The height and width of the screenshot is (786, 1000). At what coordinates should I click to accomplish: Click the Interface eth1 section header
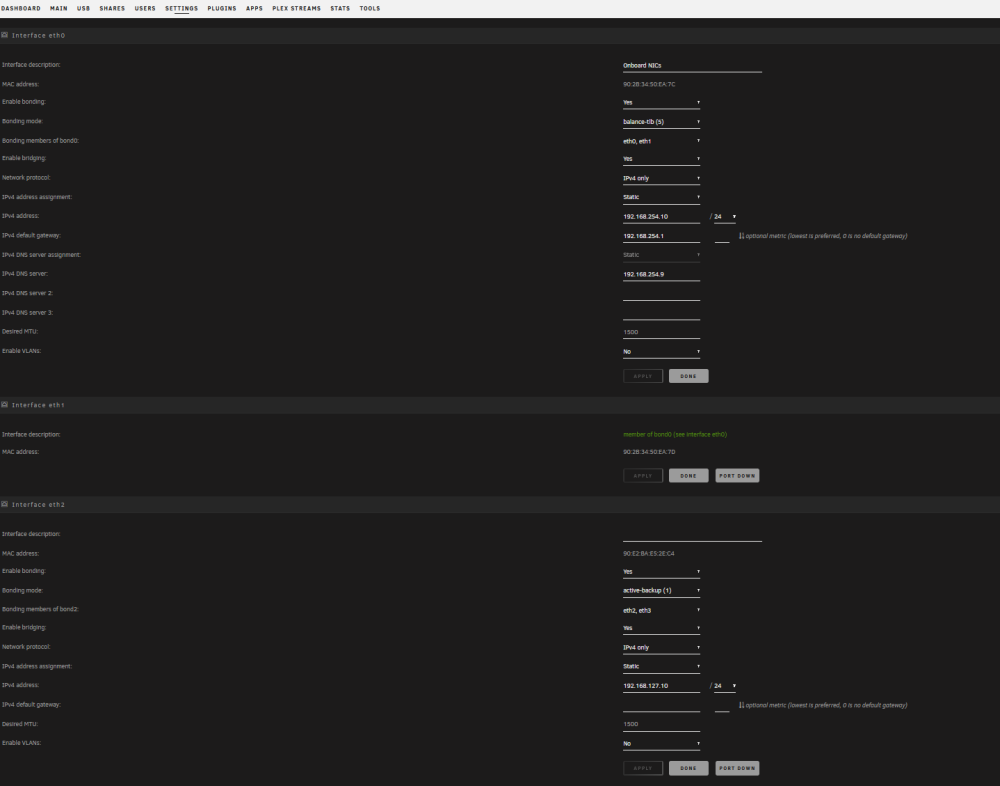click(x=500, y=405)
